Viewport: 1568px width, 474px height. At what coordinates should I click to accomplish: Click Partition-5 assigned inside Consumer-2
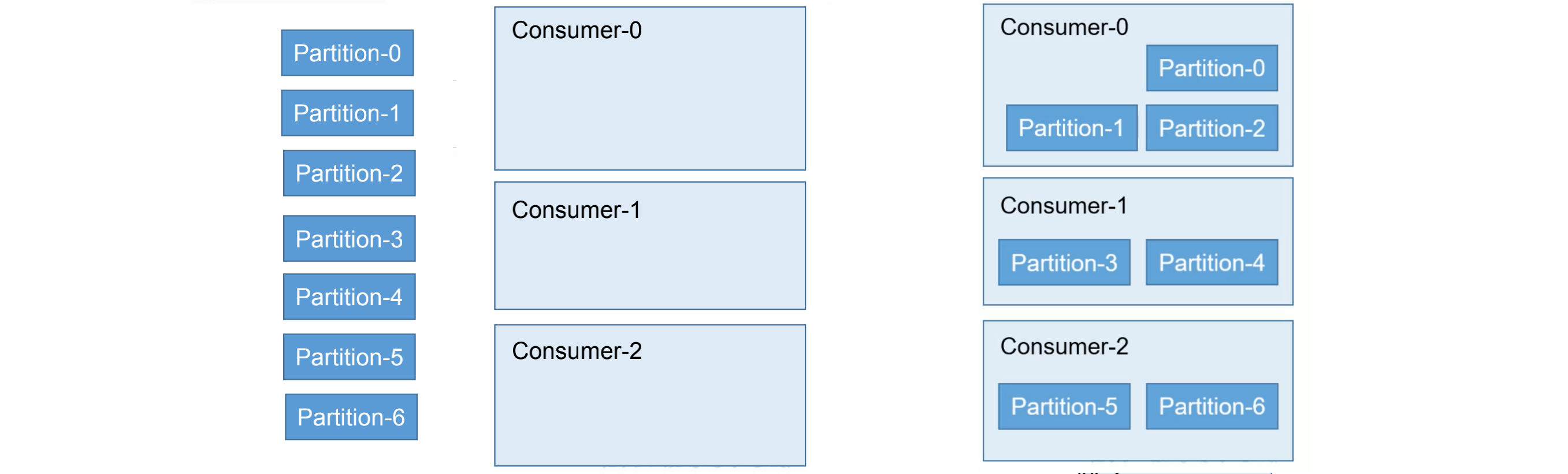1064,406
